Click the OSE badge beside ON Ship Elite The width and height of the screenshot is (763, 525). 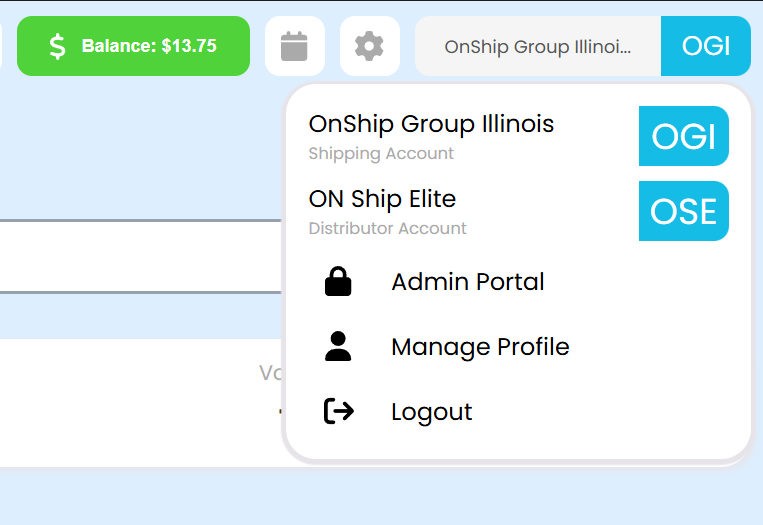click(x=683, y=211)
